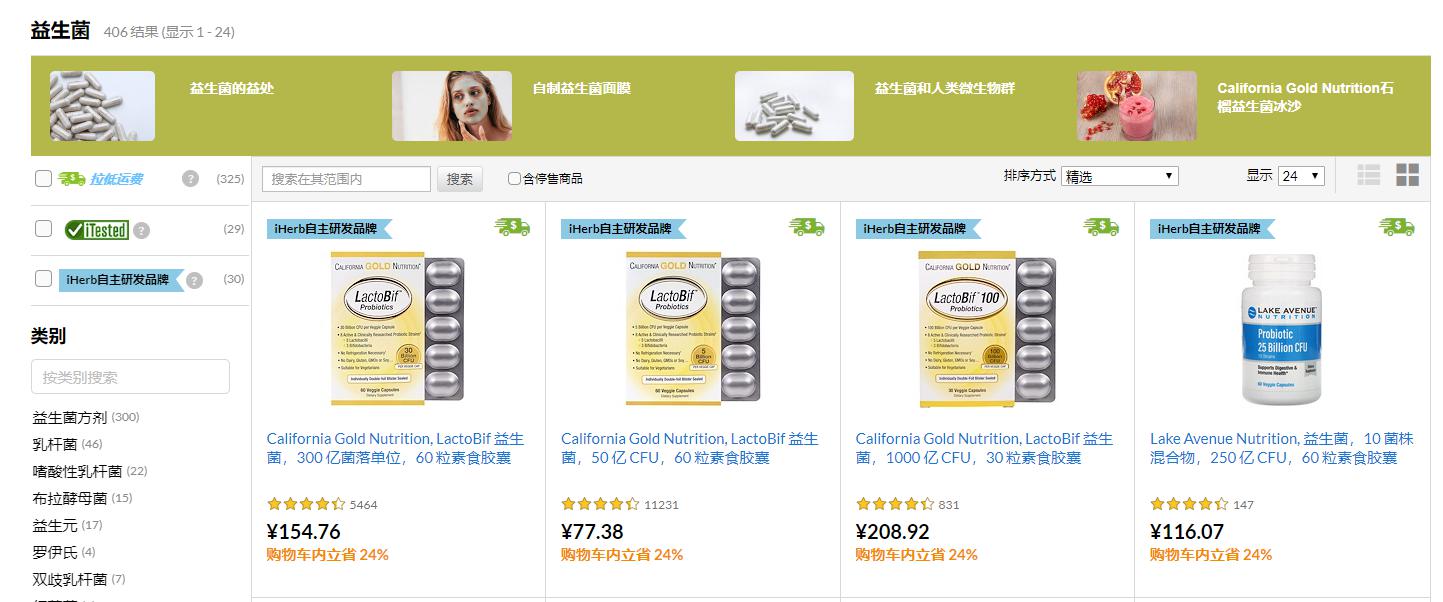1443x602 pixels.
Task: Tick the 含停售商品 checkbox
Action: (x=514, y=179)
